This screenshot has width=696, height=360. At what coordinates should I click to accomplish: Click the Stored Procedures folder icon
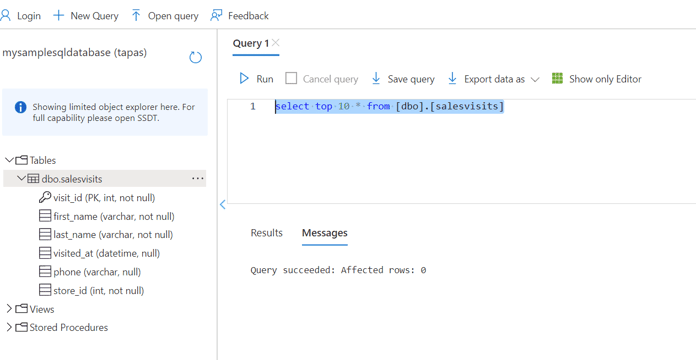coord(21,327)
